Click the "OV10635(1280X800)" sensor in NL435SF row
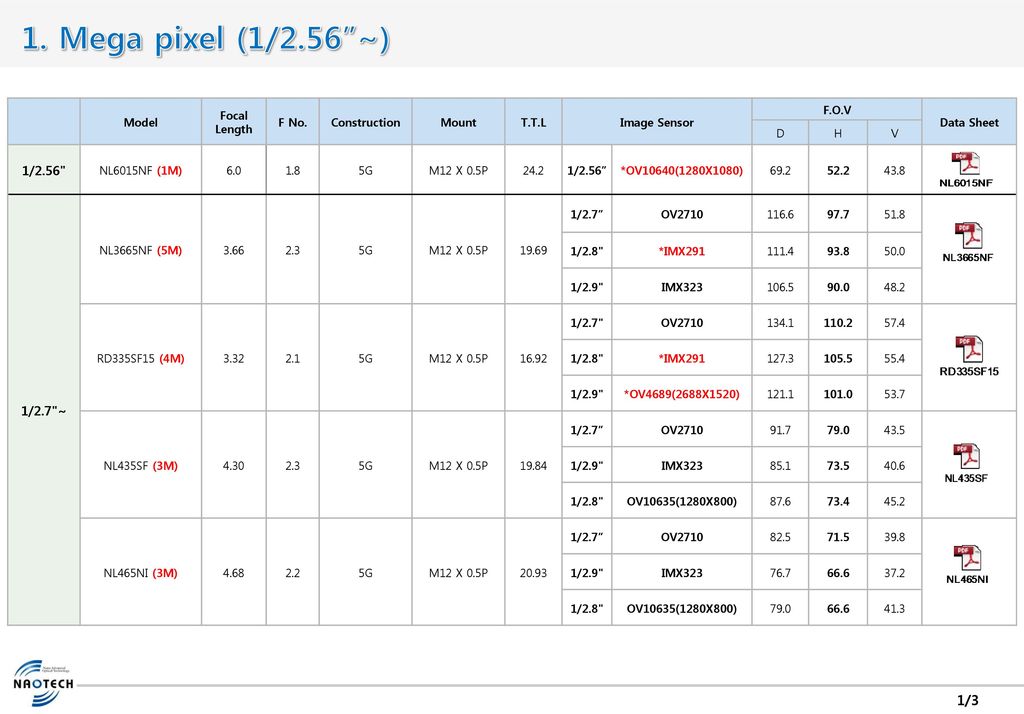 [x=682, y=501]
